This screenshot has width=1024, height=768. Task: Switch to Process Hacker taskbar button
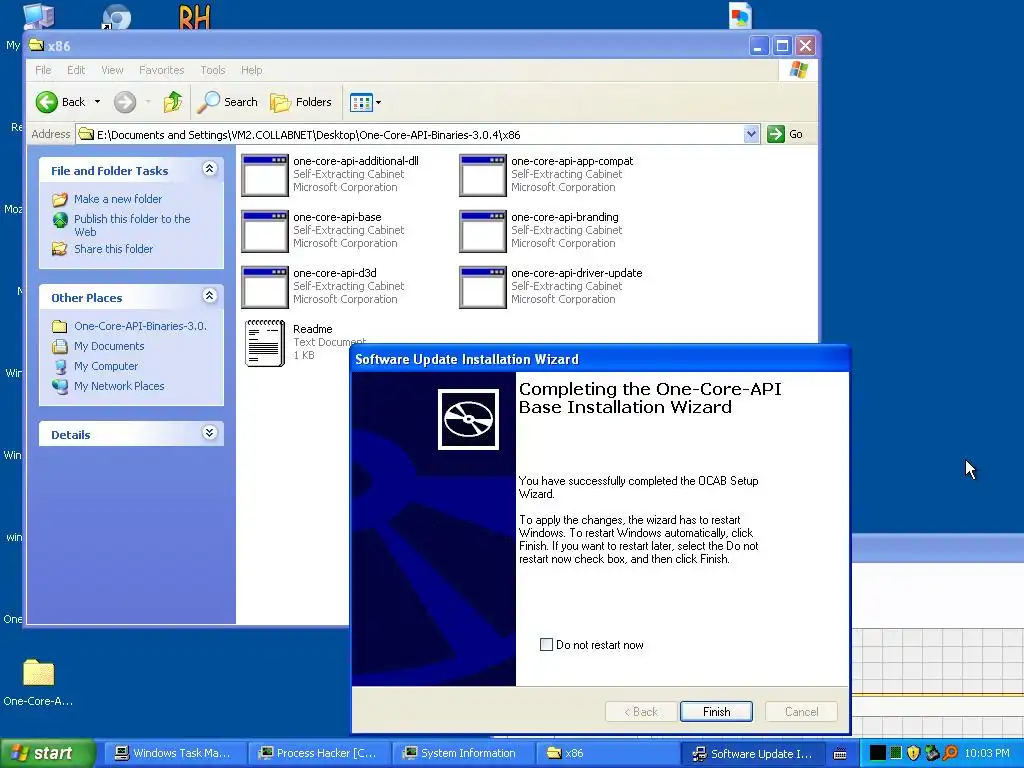click(x=319, y=754)
